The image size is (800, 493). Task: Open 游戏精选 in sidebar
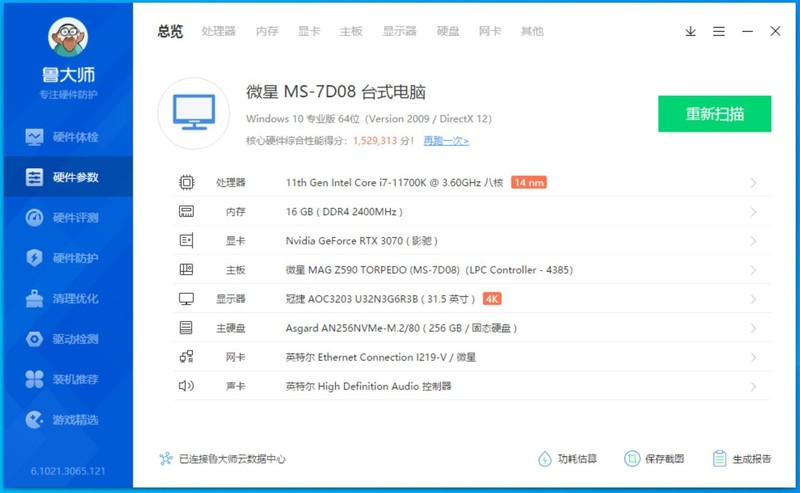[x=65, y=420]
